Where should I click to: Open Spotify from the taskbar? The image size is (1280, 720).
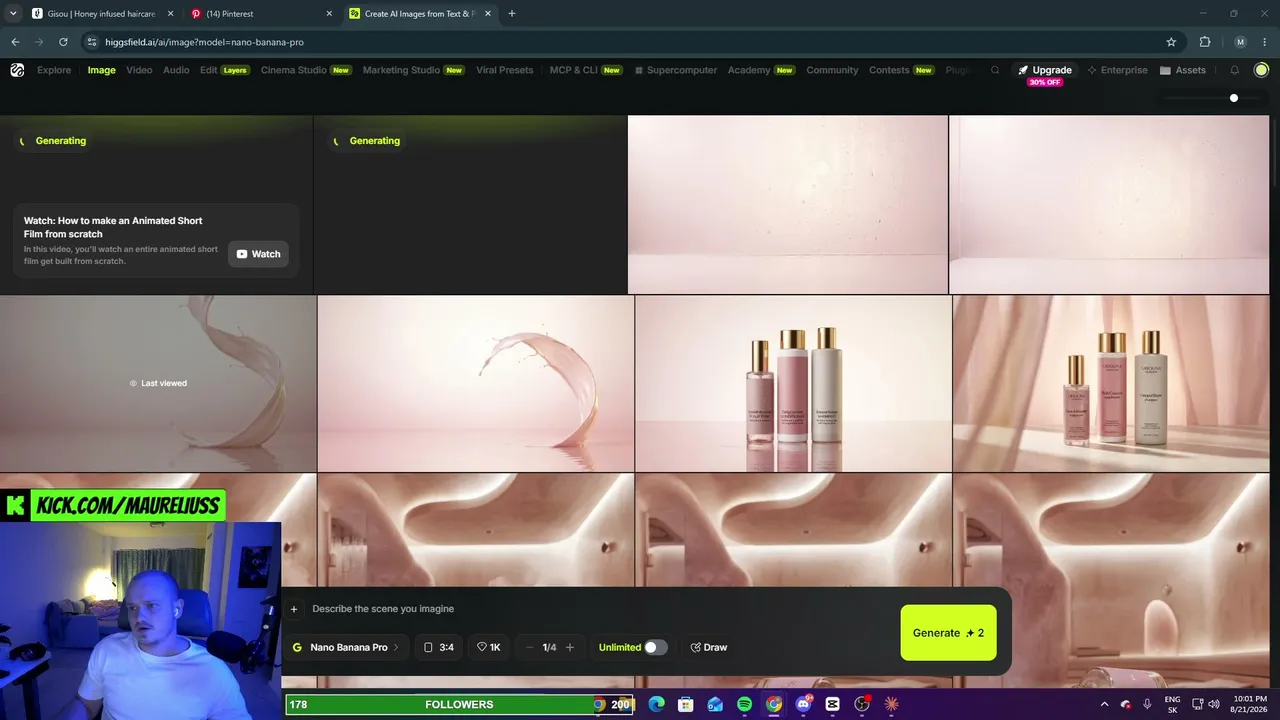click(744, 704)
